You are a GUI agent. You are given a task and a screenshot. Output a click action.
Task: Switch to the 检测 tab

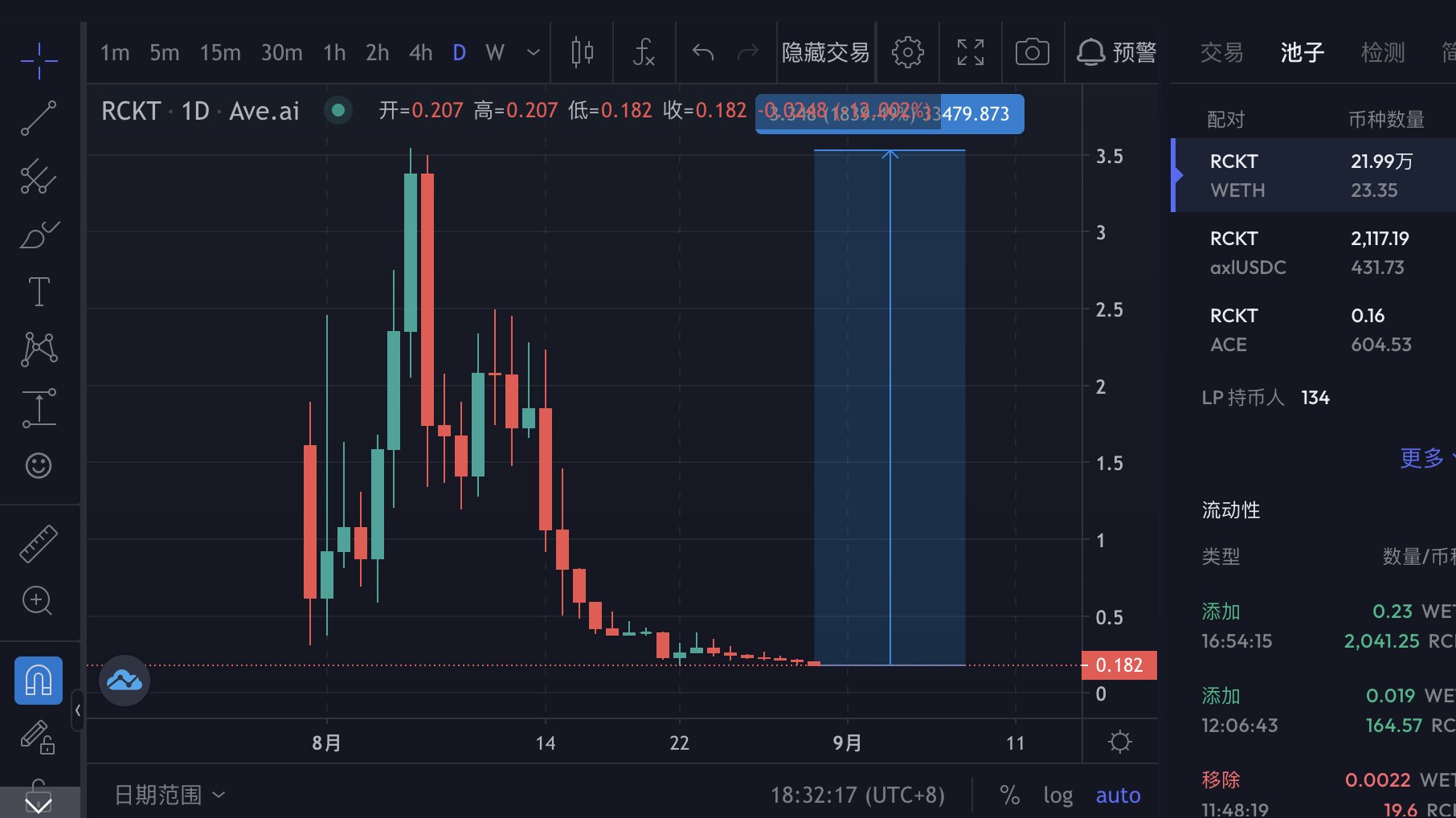(x=1383, y=52)
